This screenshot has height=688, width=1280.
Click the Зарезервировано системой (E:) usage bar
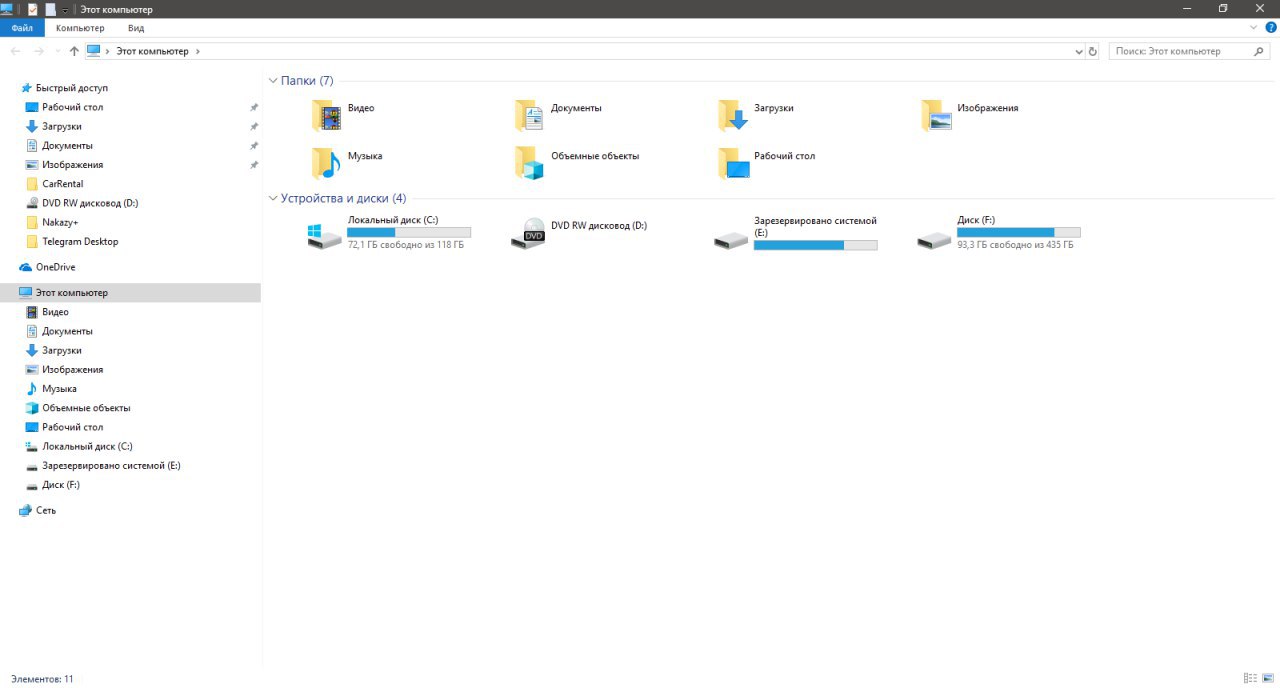tap(815, 245)
